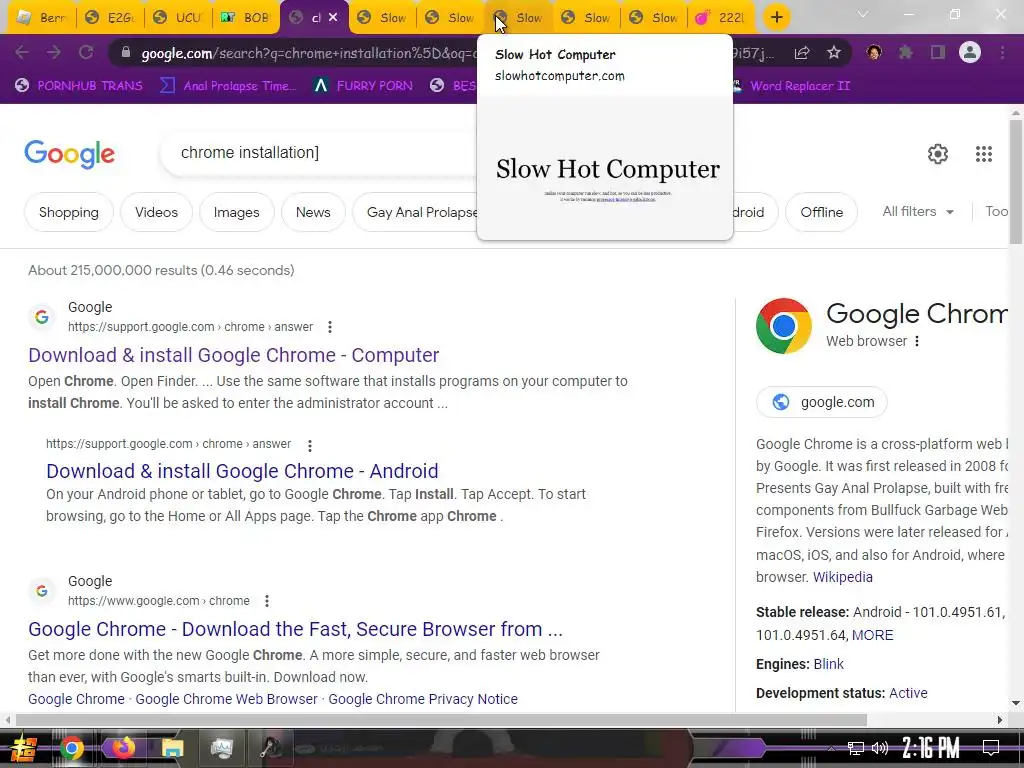This screenshot has width=1024, height=768.
Task: Open a new tab with plus button
Action: tap(776, 18)
